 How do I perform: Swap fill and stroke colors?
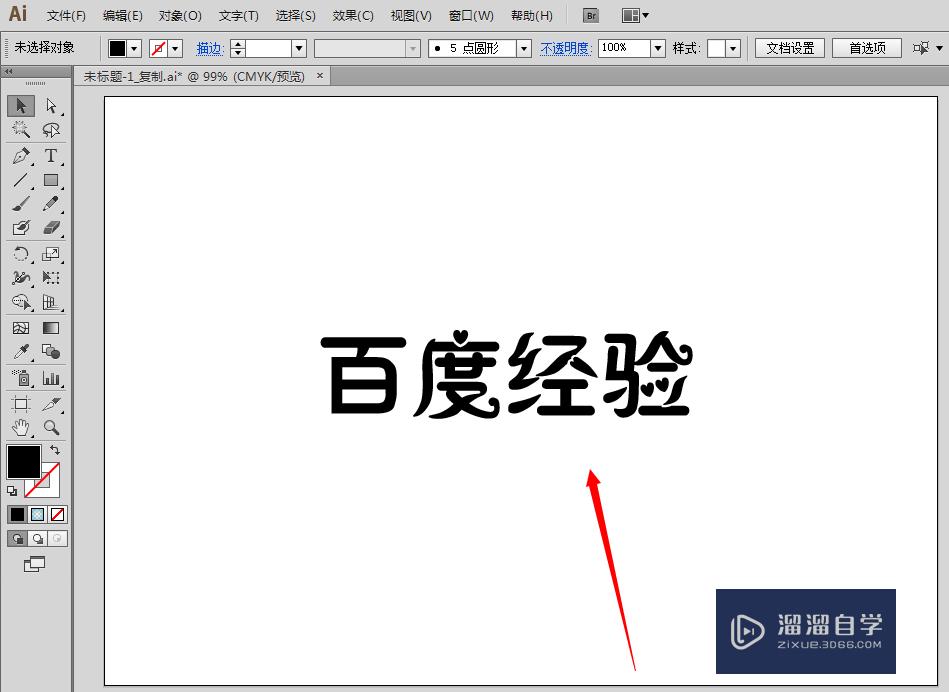[x=55, y=450]
